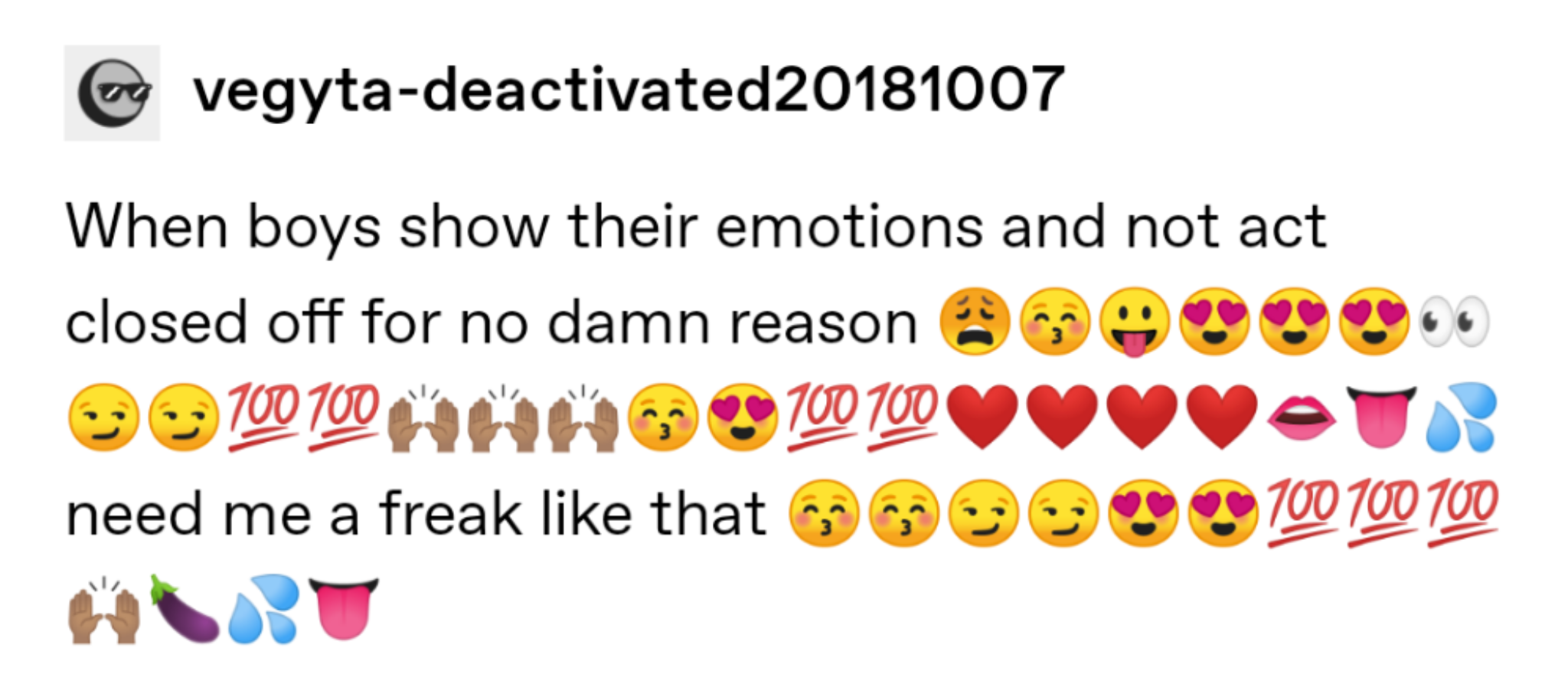Select the tongue-out smiley face emoji
1568x694 pixels.
coord(1134,322)
